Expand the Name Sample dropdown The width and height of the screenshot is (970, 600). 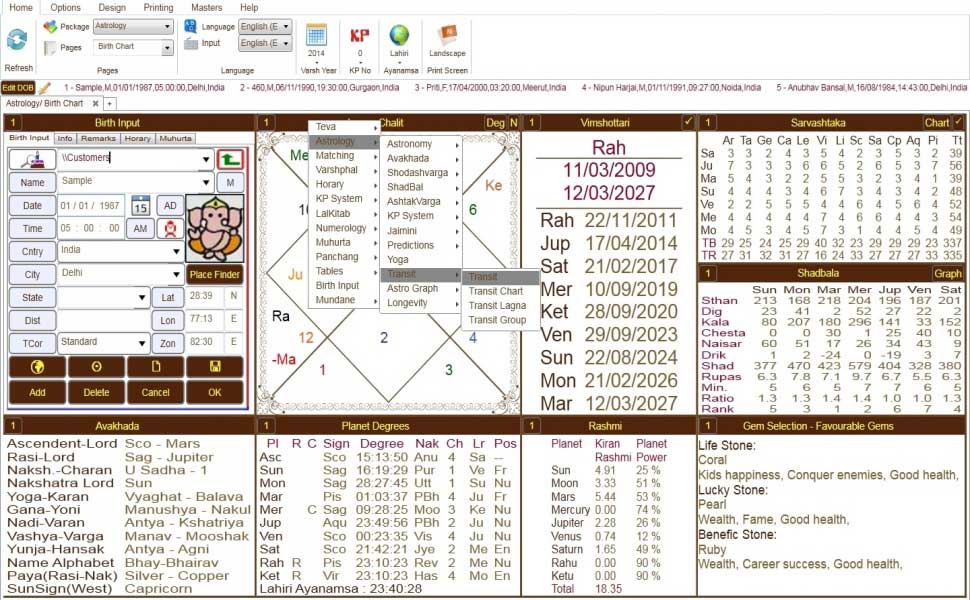click(206, 182)
